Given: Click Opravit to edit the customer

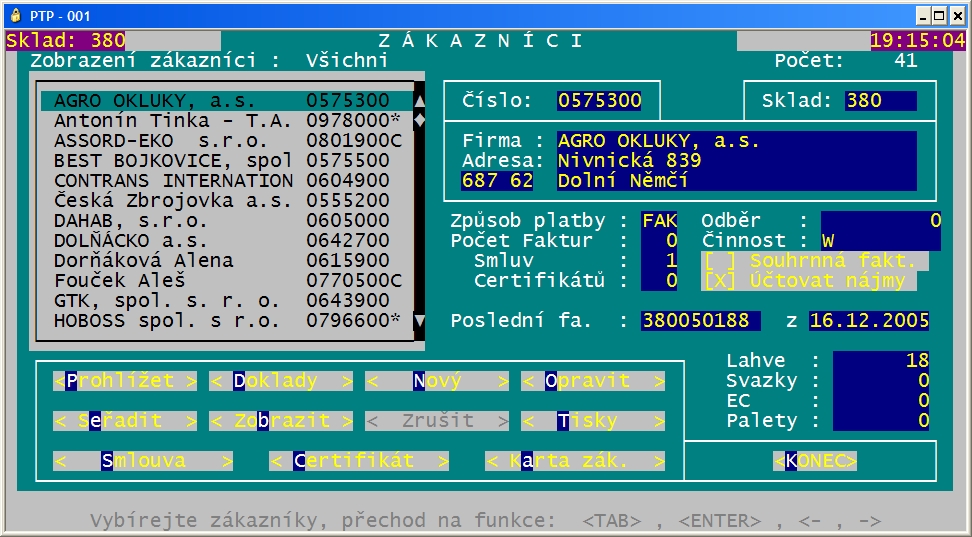Looking at the screenshot, I should [593, 381].
